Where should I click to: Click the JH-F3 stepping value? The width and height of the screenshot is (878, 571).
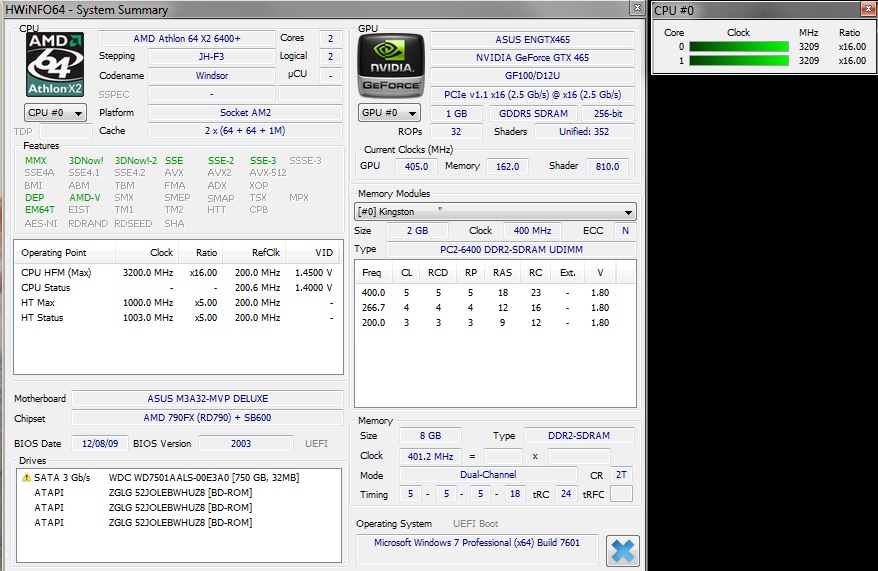(x=211, y=57)
